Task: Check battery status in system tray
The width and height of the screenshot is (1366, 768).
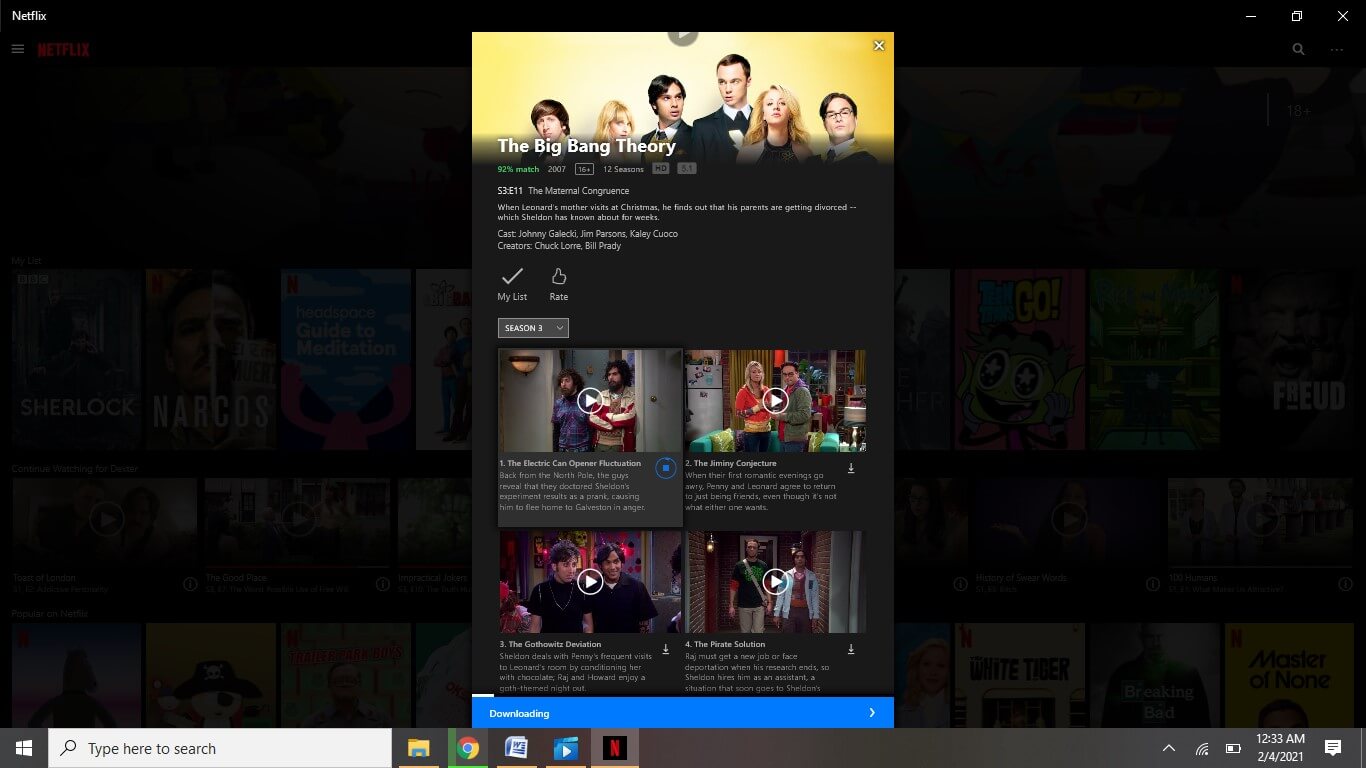Action: [x=1233, y=748]
